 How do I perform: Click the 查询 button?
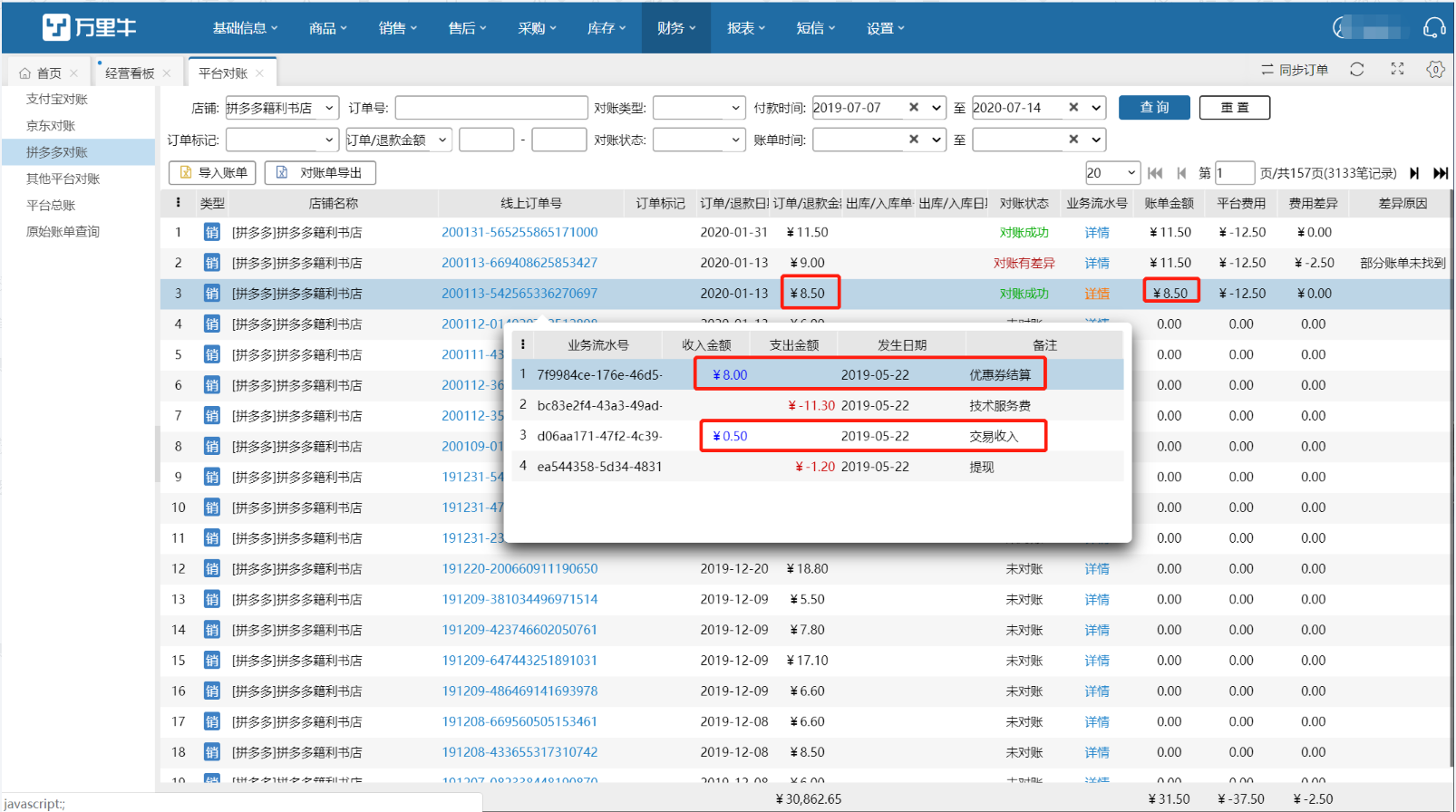tap(1154, 108)
